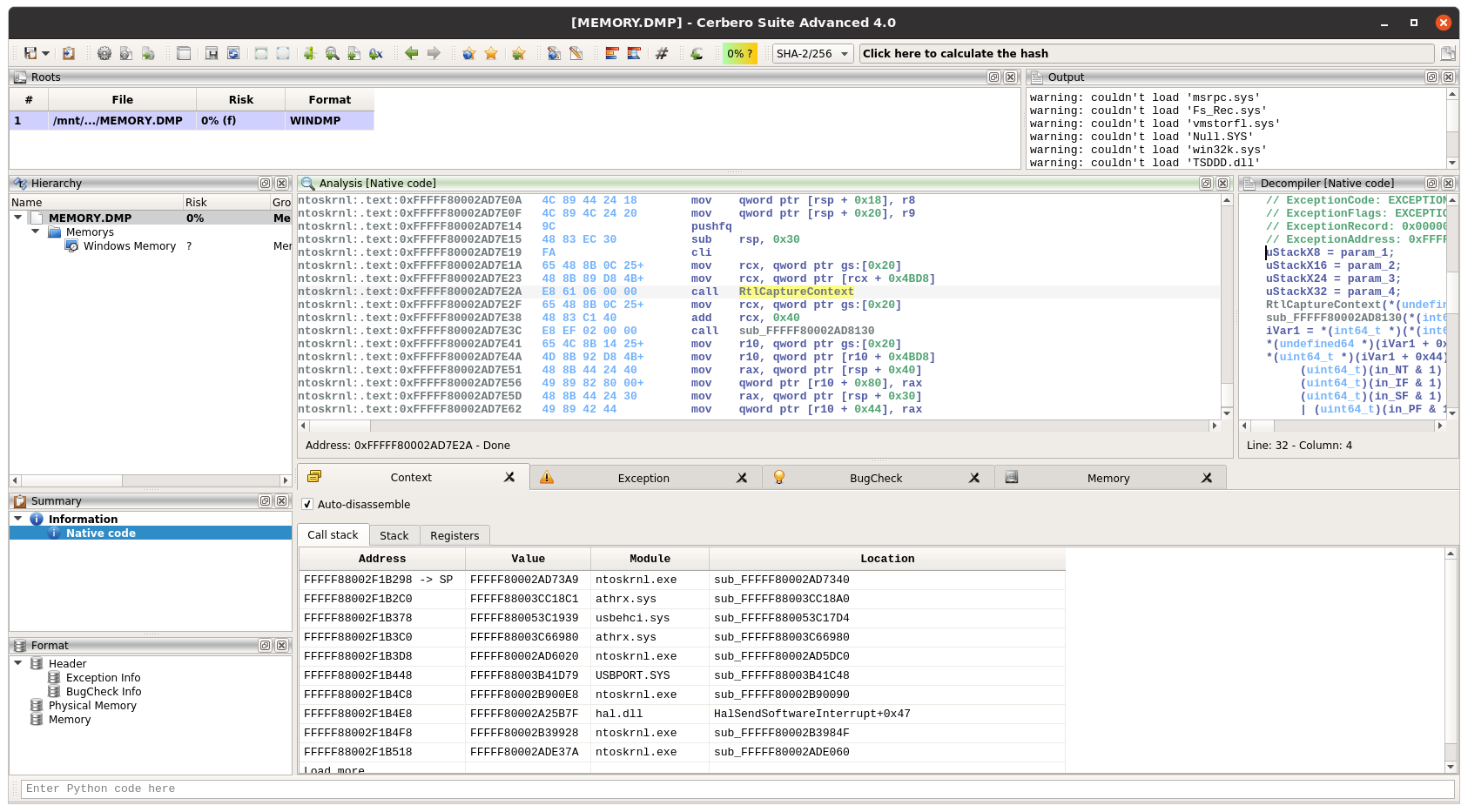Collapse the Memorys tree node
This screenshot has width=1468, height=812.
pyautogui.click(x=36, y=232)
